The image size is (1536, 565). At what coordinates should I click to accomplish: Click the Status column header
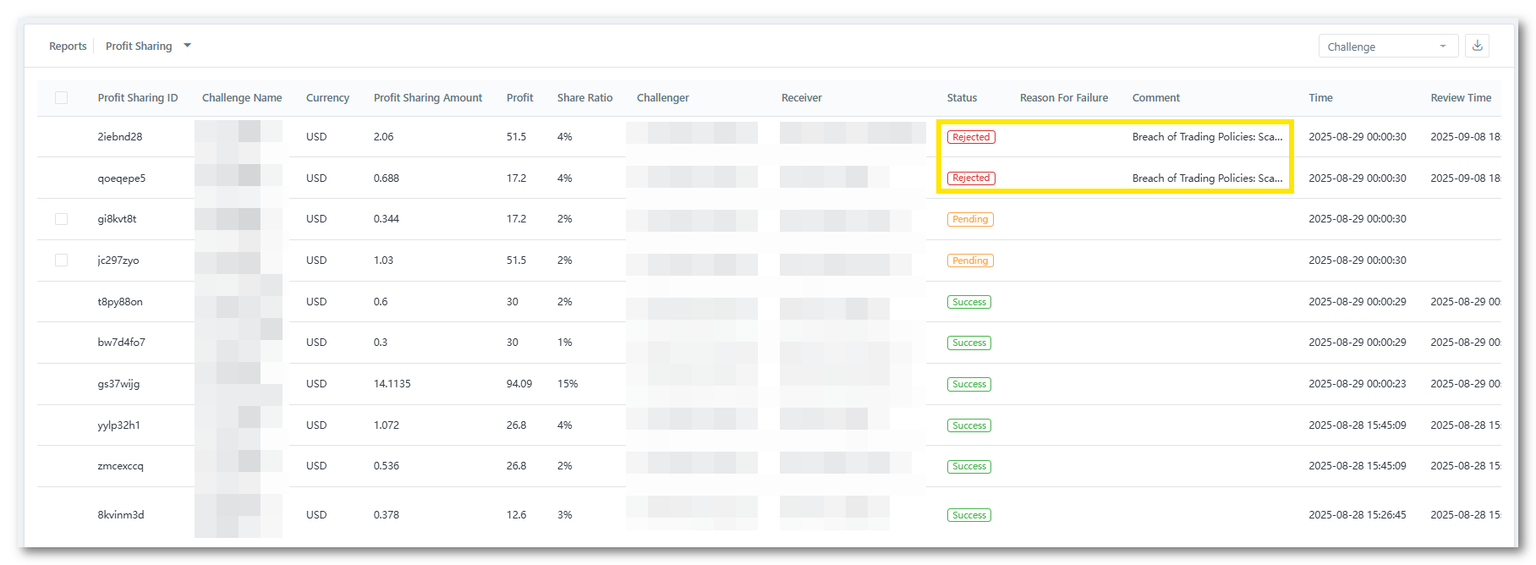pos(962,98)
